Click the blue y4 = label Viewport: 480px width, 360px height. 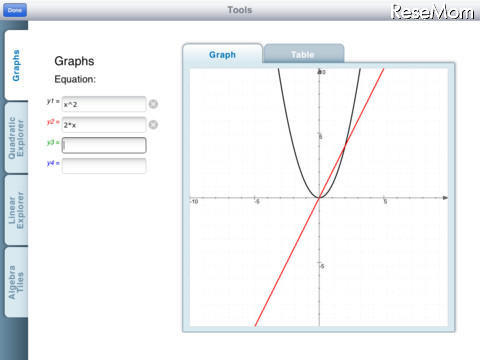[x=53, y=163]
